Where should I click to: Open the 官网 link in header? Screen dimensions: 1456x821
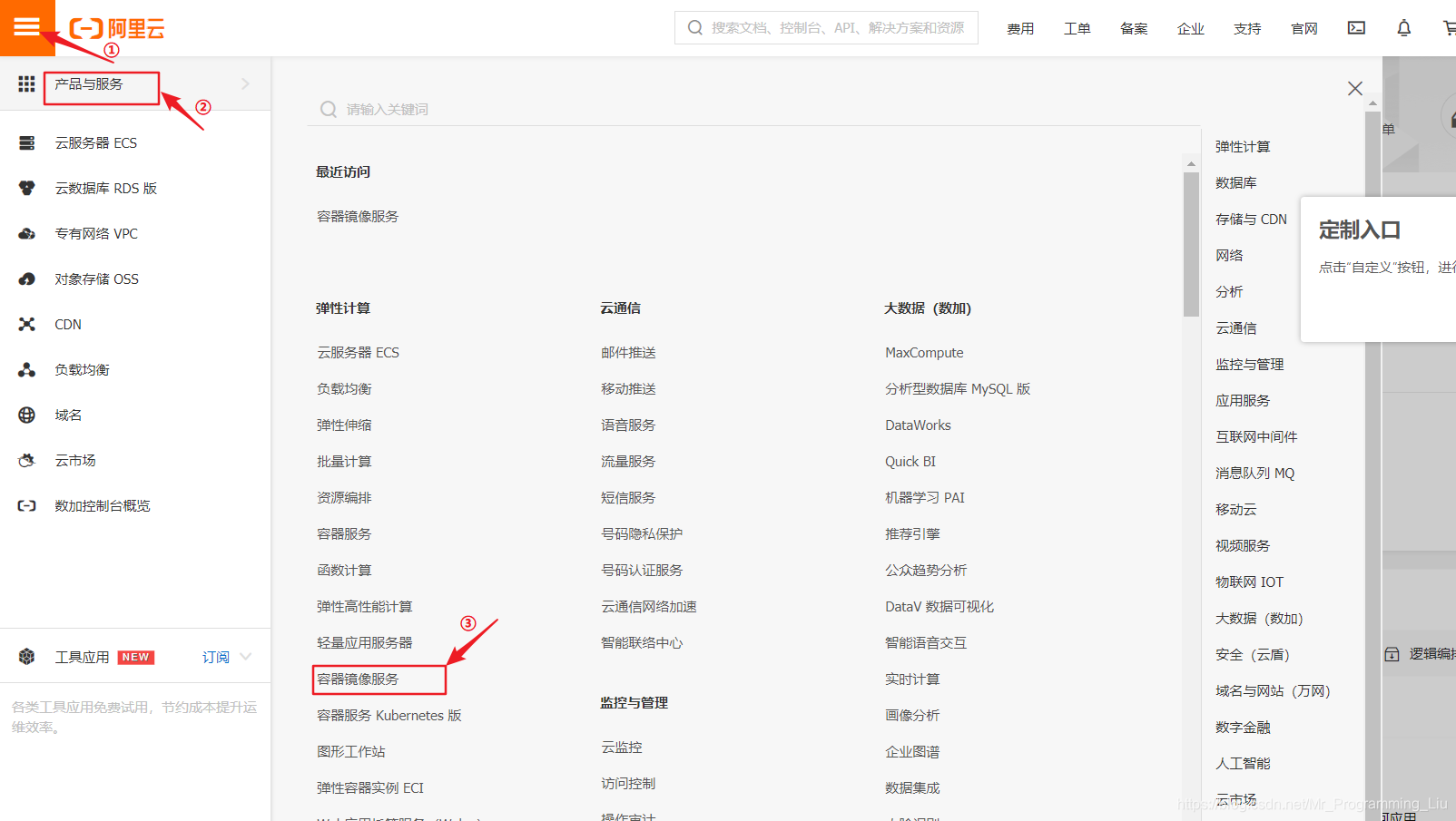[x=1304, y=29]
